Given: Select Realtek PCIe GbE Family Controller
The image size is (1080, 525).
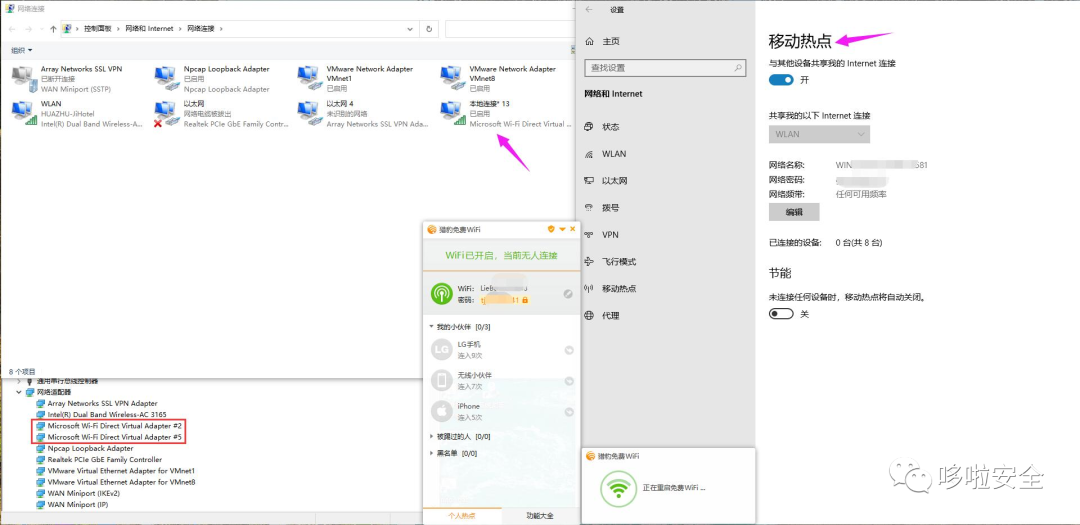Looking at the screenshot, I should coord(104,460).
